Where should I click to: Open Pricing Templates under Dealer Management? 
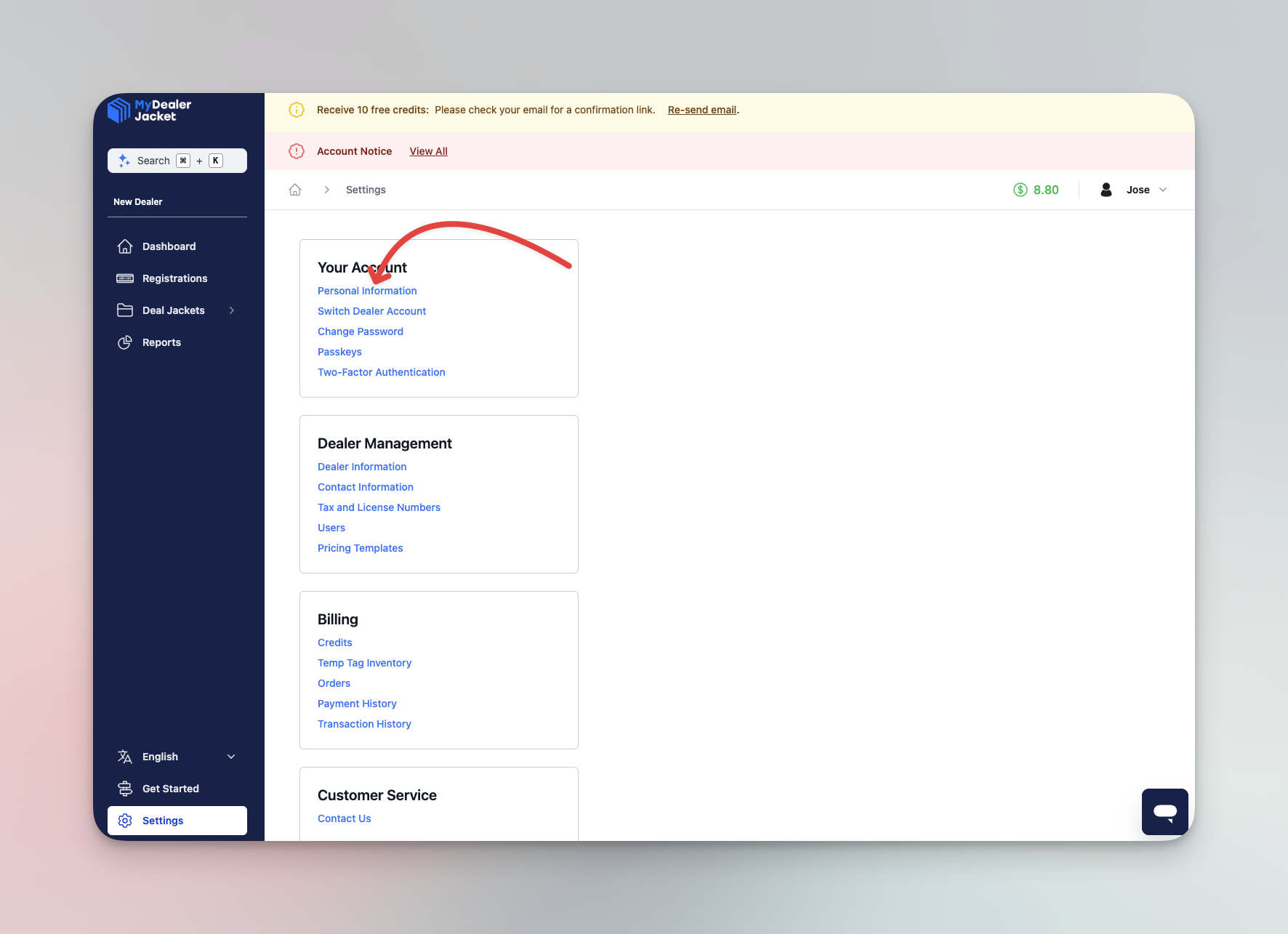[360, 547]
